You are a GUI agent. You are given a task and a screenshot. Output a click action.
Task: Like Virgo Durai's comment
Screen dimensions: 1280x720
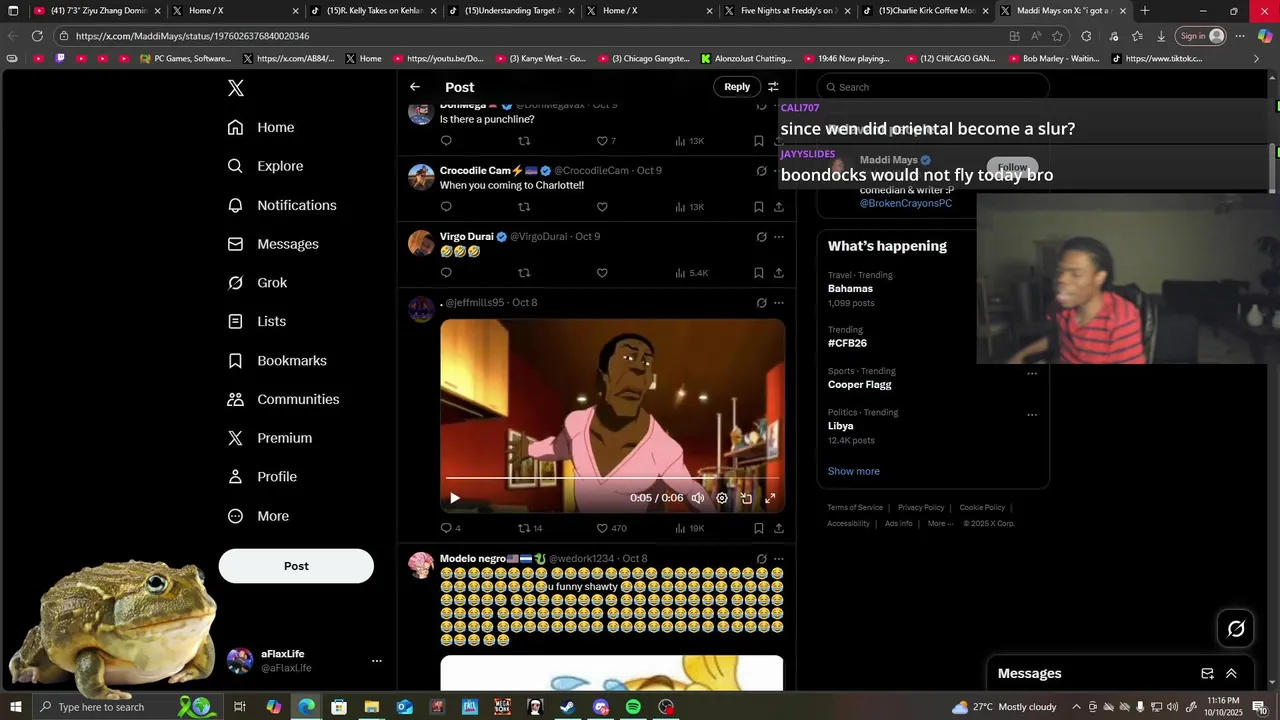click(602, 273)
